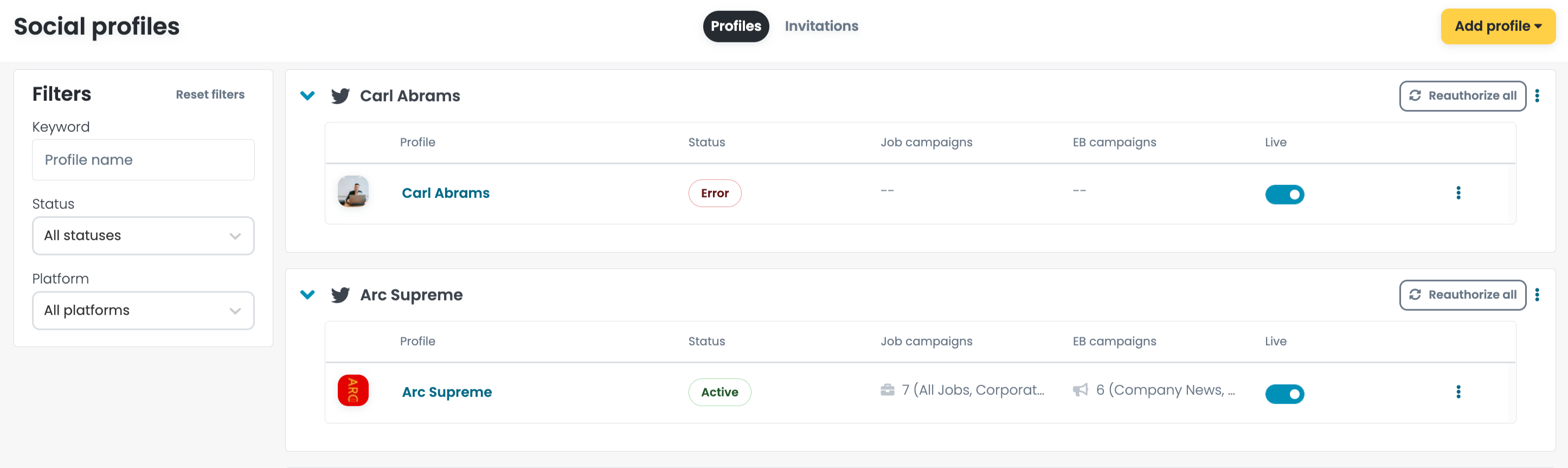Collapse the Carl Abrams group
The image size is (1568, 468).
click(307, 96)
